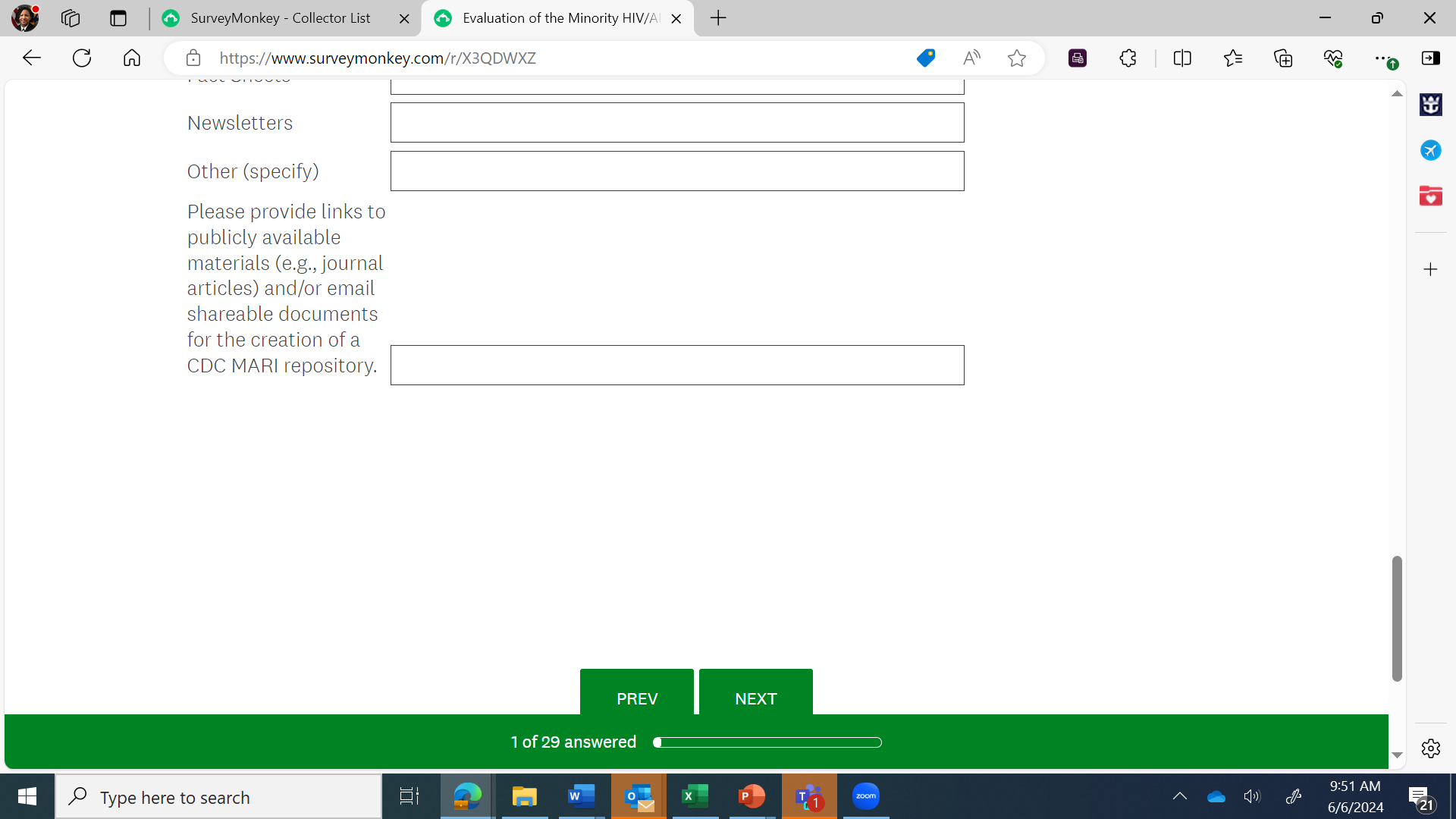Open the Collections icon in toolbar
Viewport: 1456px width, 819px height.
point(1283,58)
